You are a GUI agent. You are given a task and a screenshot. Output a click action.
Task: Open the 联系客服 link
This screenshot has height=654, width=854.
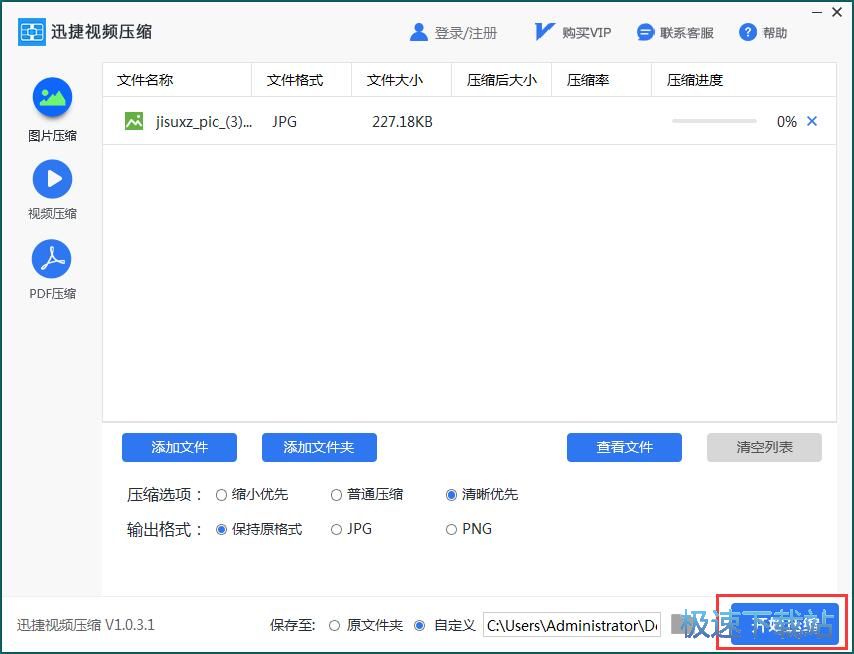(x=687, y=33)
